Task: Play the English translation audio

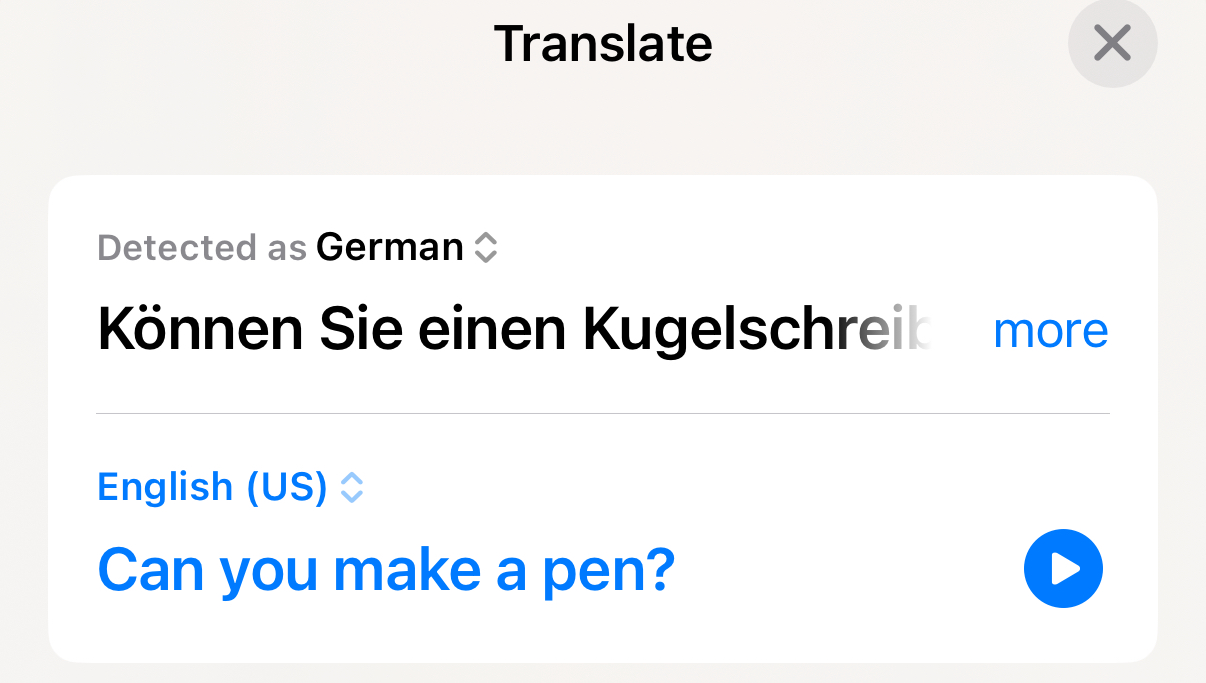Action: tap(1063, 569)
